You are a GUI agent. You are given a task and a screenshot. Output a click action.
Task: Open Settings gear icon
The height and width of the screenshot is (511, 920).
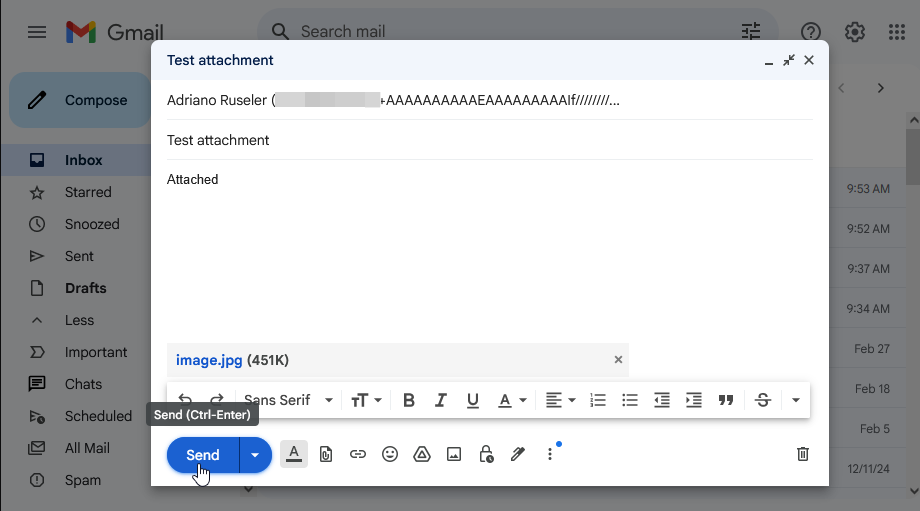pyautogui.click(x=855, y=32)
